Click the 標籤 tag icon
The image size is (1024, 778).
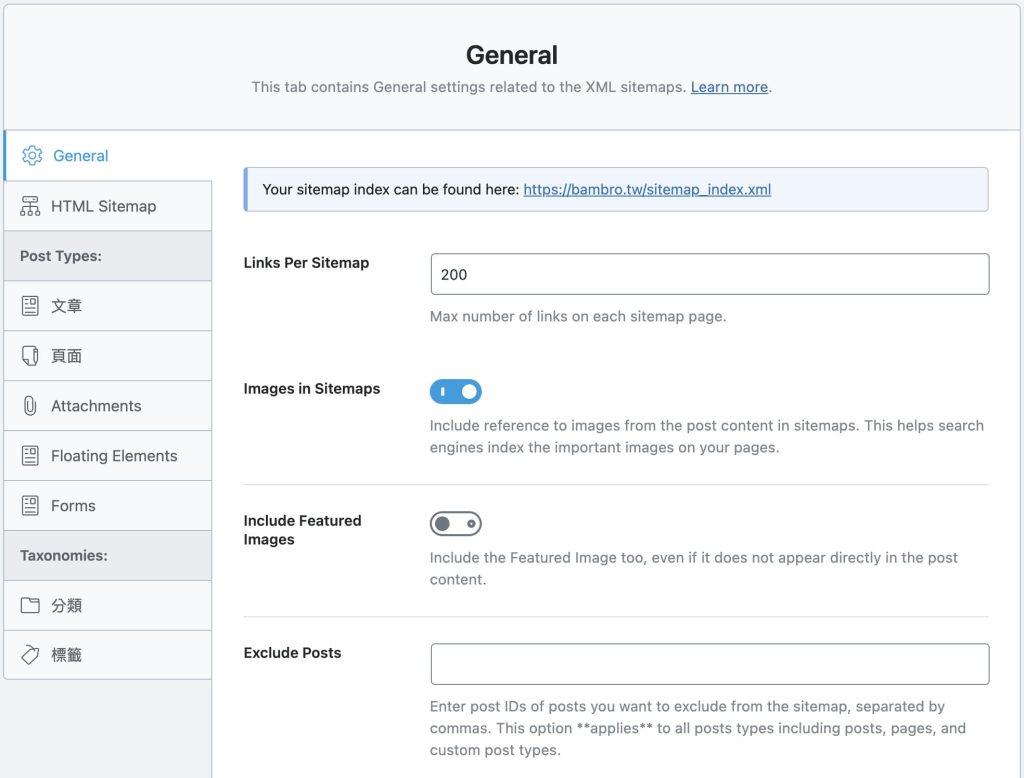point(30,656)
